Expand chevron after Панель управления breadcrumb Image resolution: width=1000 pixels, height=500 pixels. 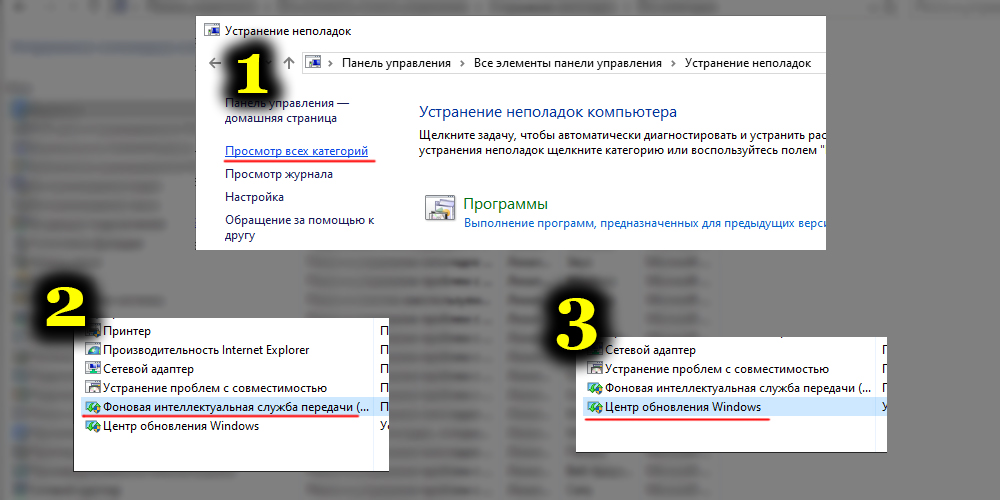(462, 63)
